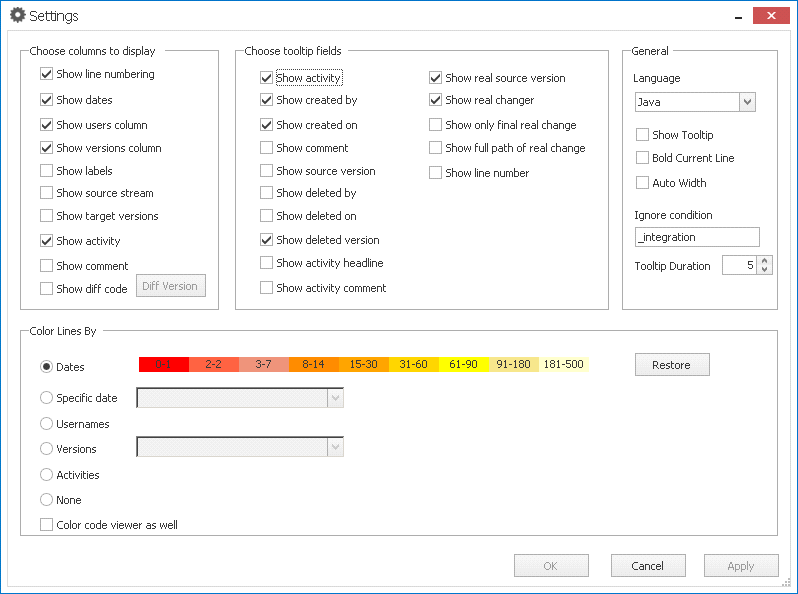
Task: Enable Show labels column option
Action: [x=47, y=171]
